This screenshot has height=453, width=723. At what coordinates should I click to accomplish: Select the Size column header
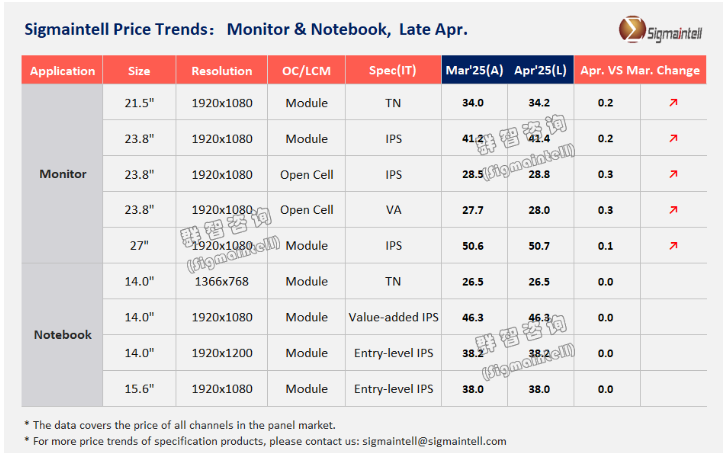[x=139, y=71]
